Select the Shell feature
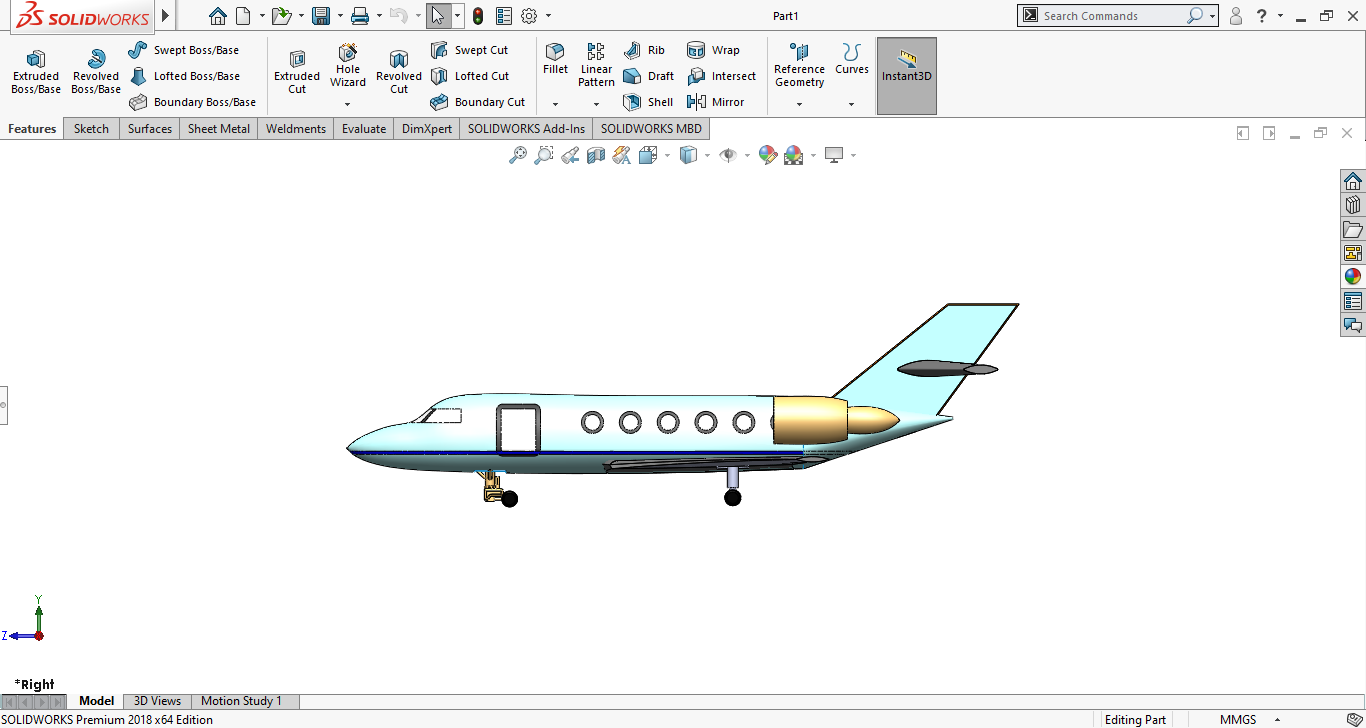The width and height of the screenshot is (1366, 728). click(647, 102)
